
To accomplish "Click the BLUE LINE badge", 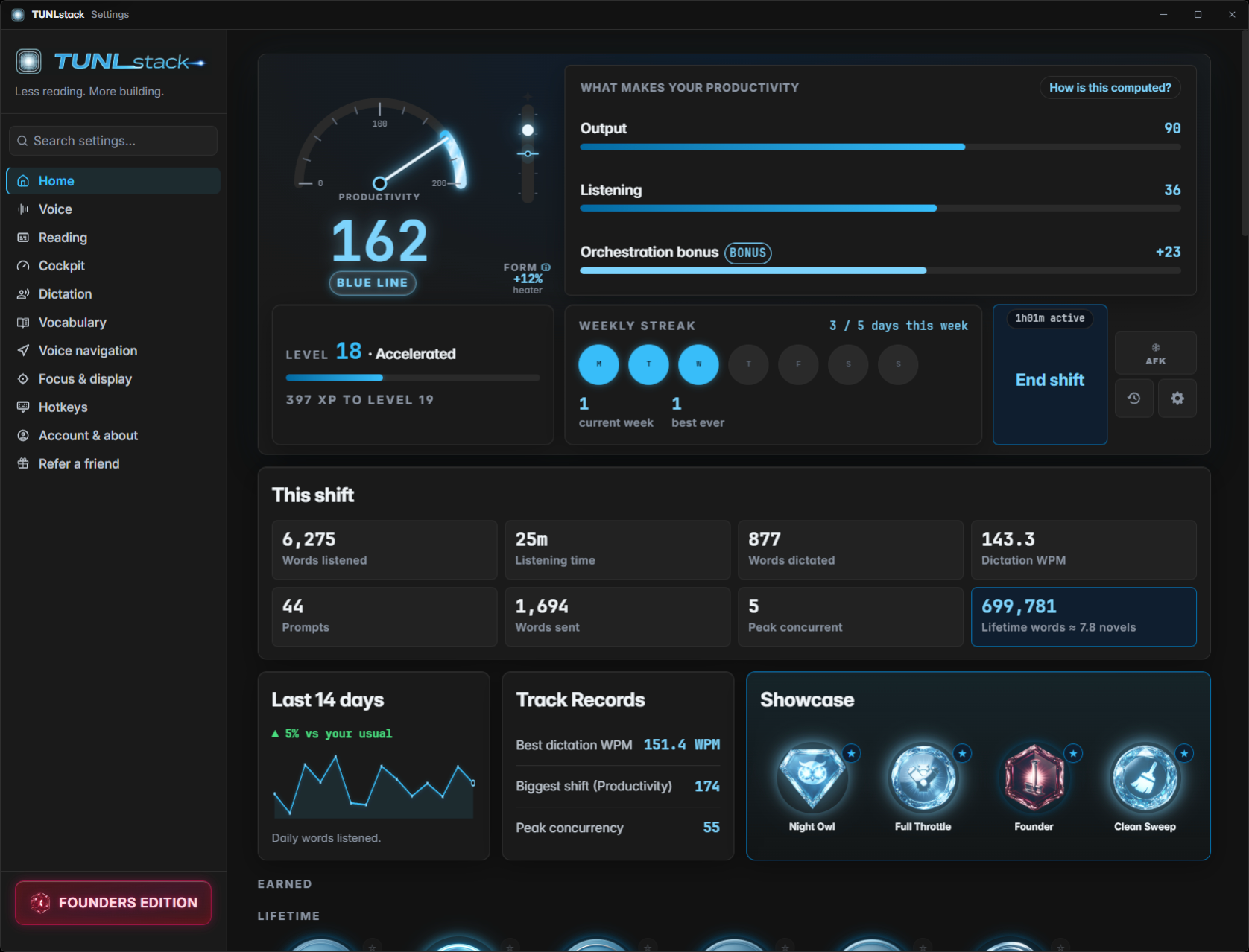I will pyautogui.click(x=372, y=283).
